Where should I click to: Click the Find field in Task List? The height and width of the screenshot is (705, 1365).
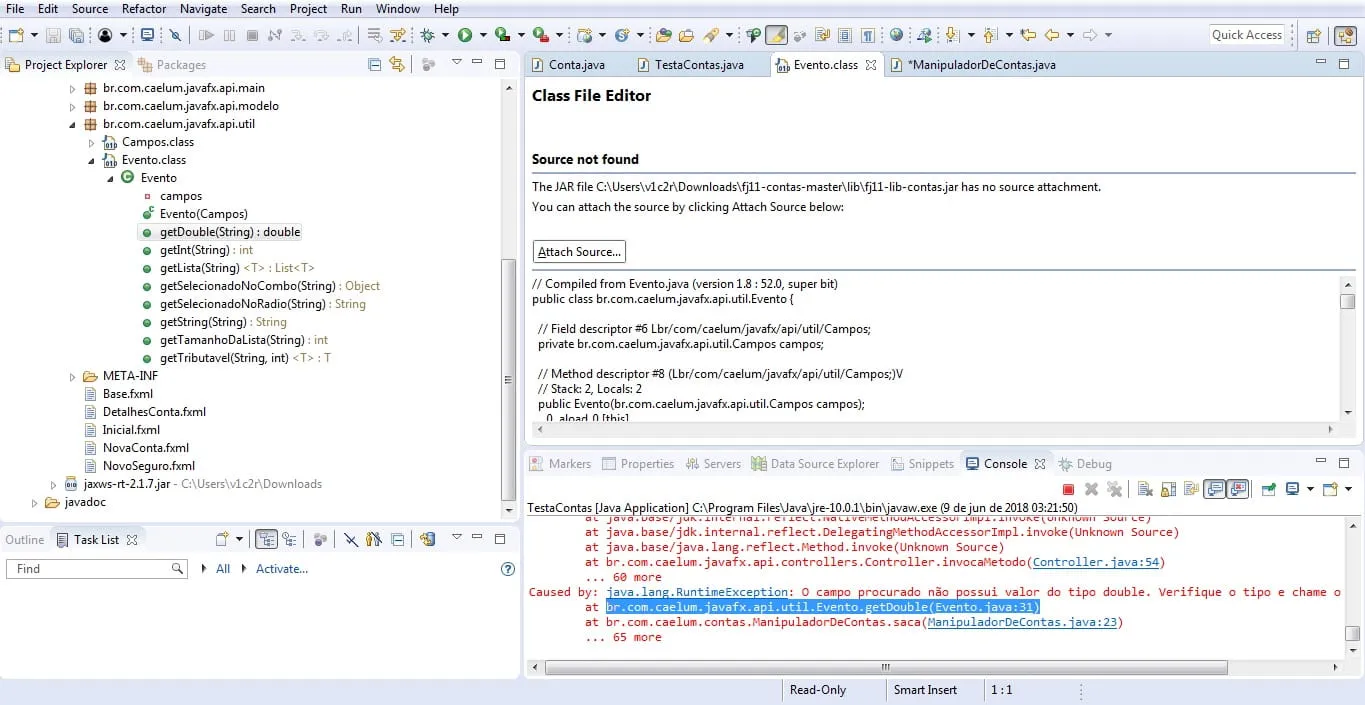tap(96, 568)
